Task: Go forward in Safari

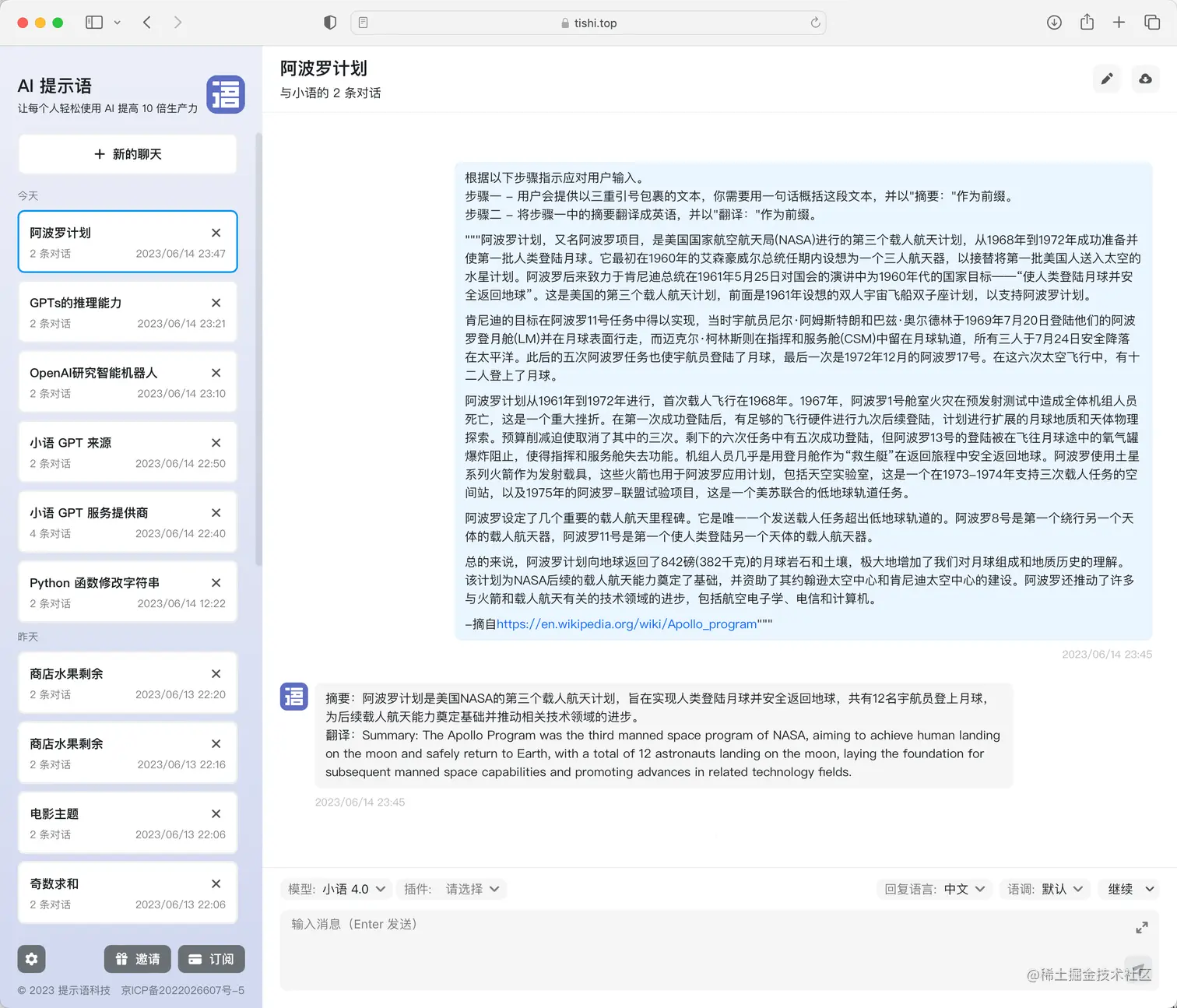Action: click(177, 23)
